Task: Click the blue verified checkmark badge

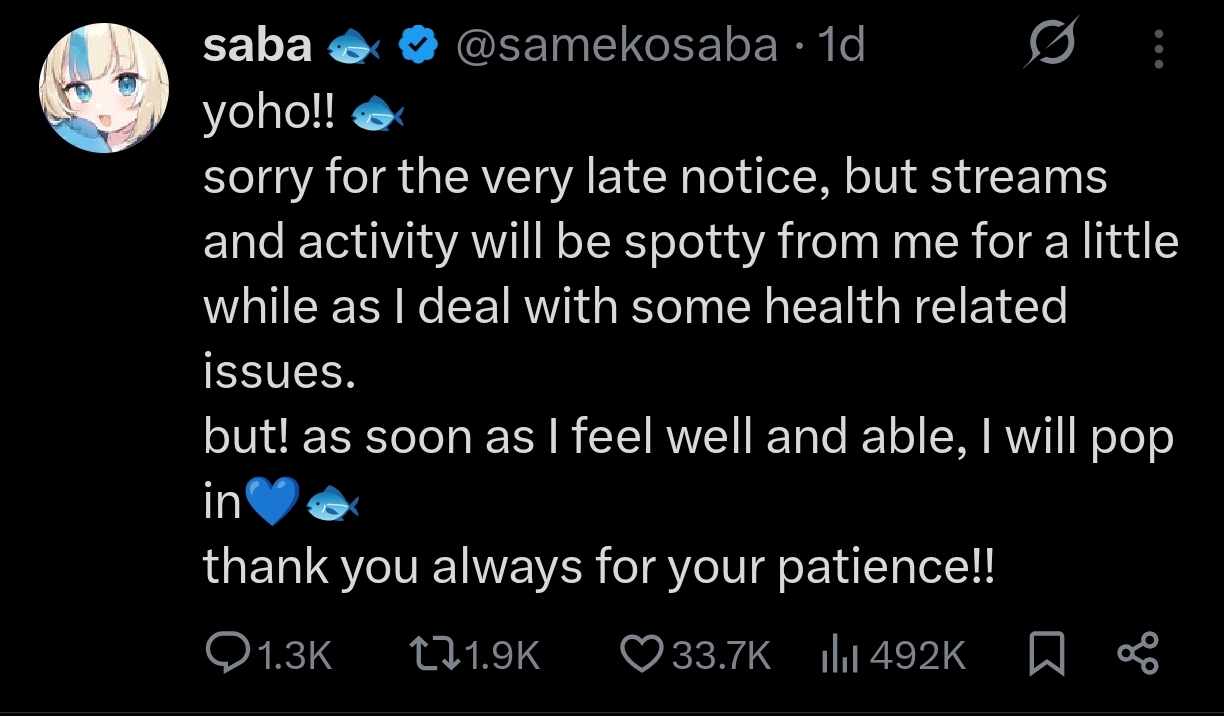Action: (416, 46)
